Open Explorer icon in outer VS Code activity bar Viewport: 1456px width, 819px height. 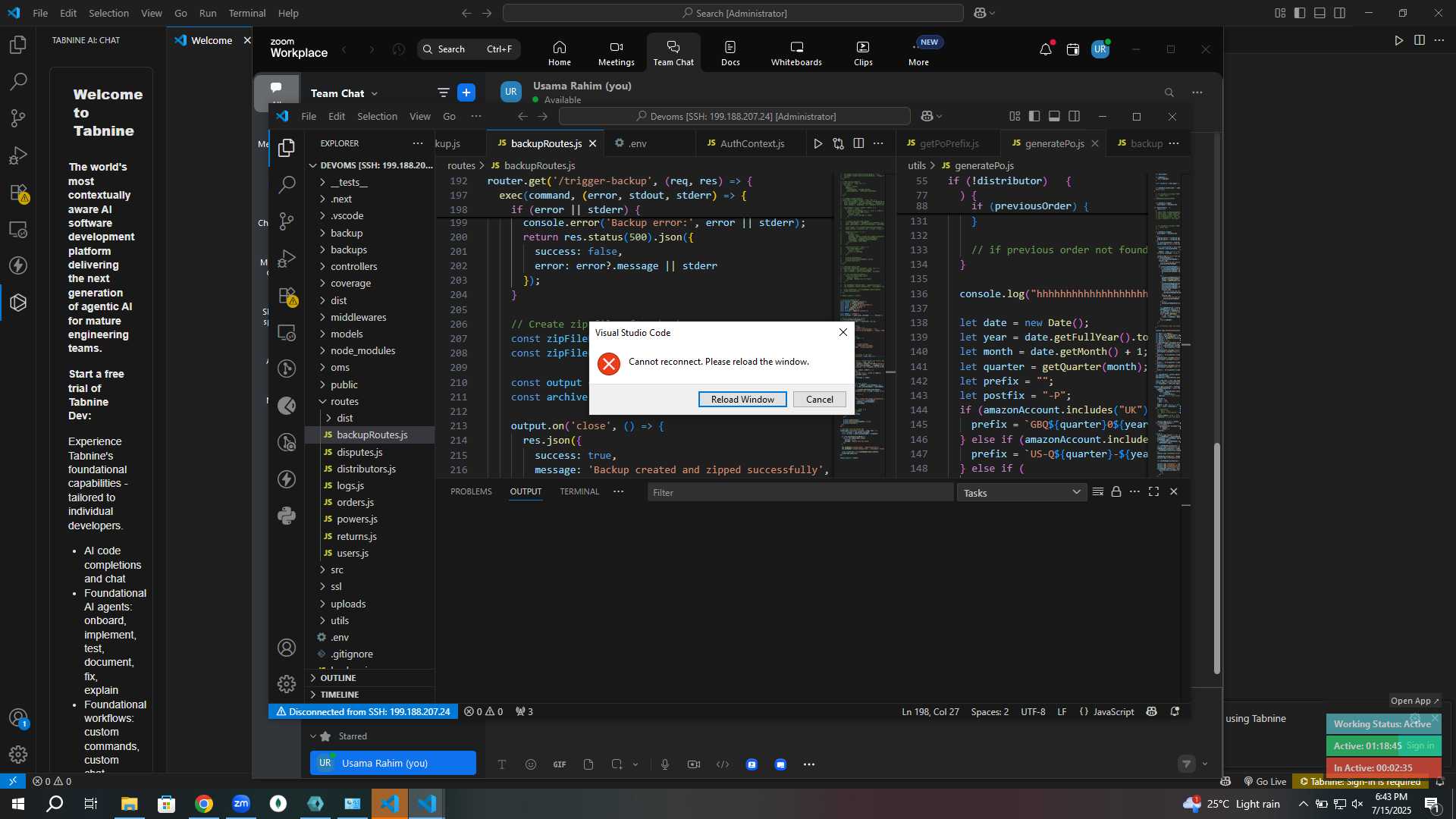[18, 45]
